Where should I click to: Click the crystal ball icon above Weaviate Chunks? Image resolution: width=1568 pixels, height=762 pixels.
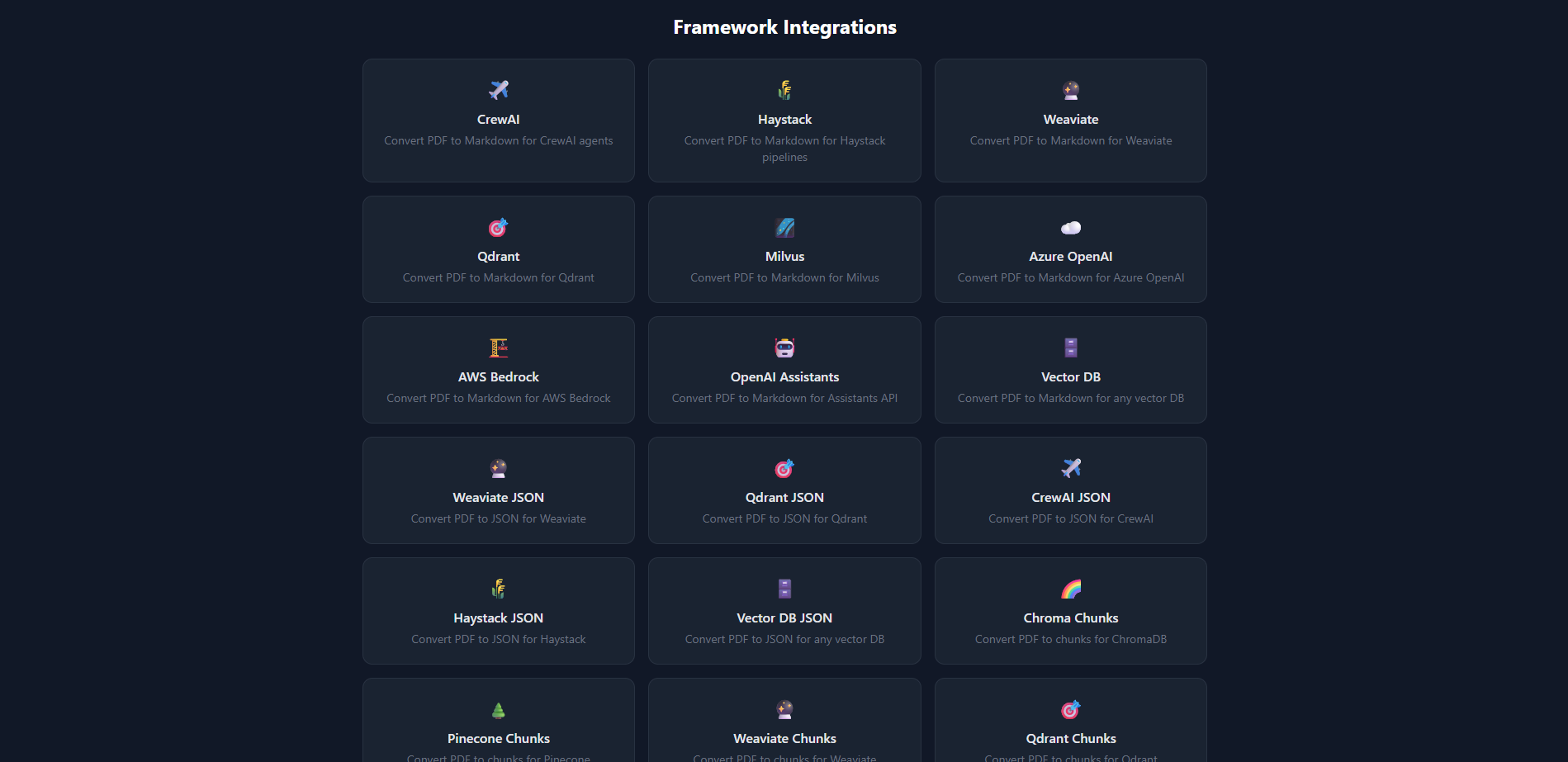[784, 709]
